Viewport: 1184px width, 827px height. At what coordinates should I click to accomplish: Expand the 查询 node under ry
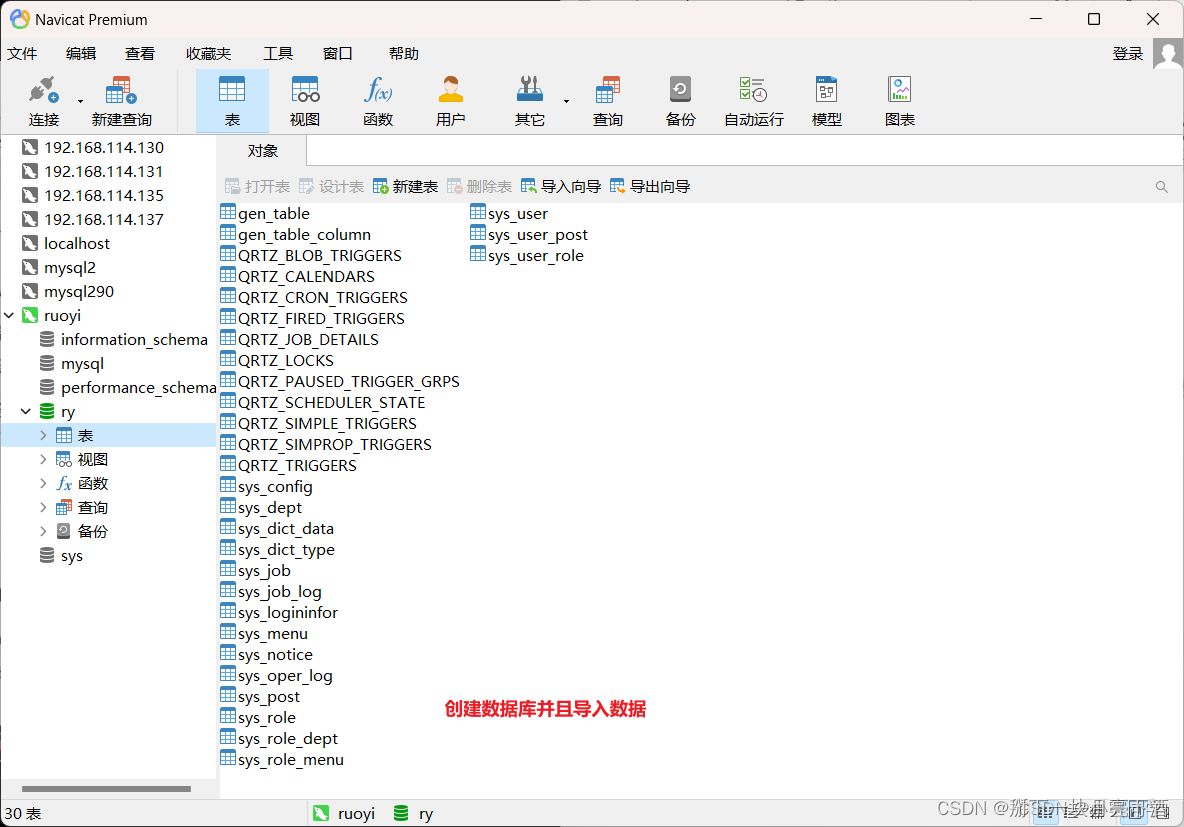click(x=43, y=508)
